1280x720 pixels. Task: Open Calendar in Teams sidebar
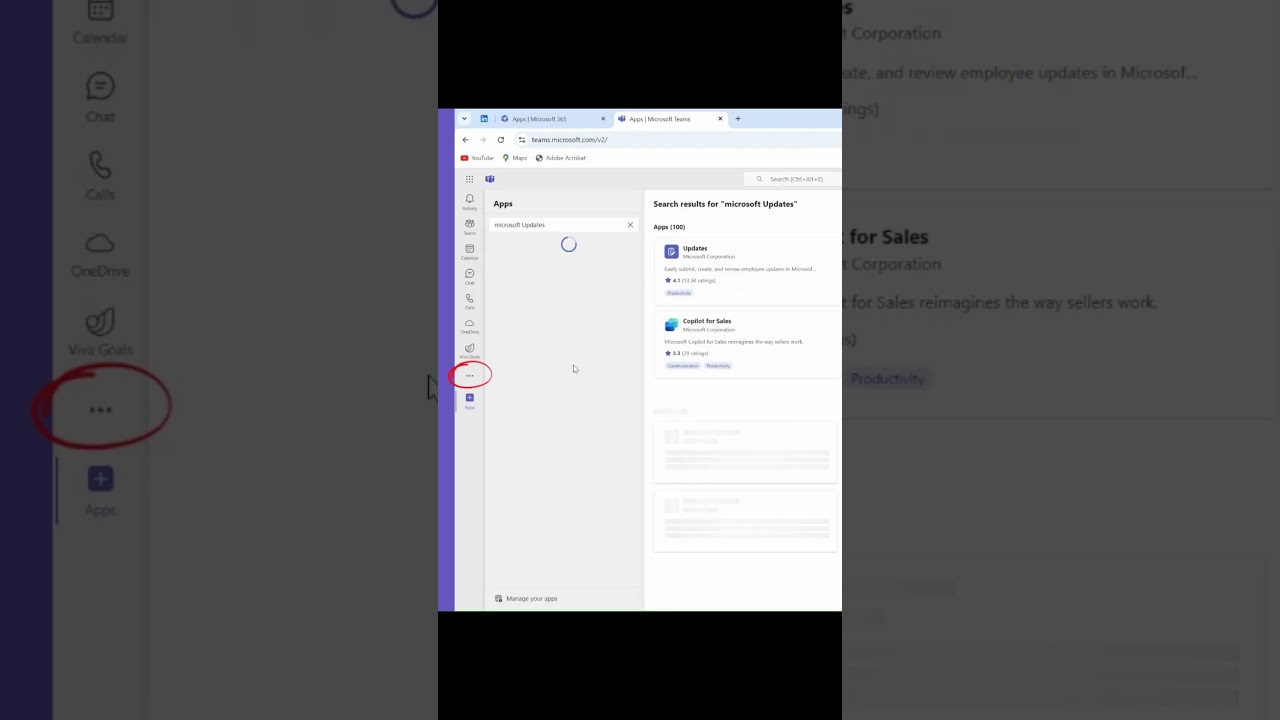469,251
